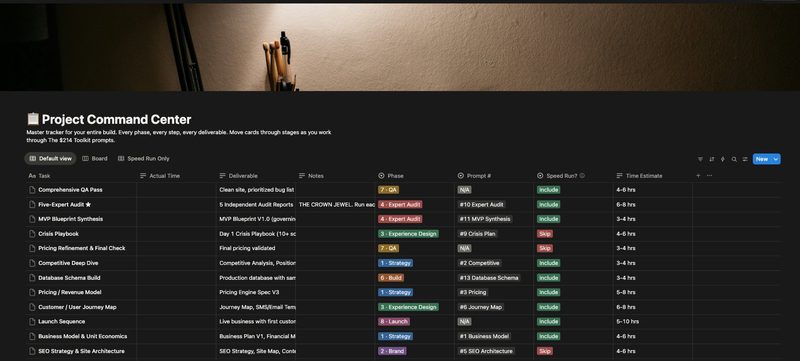Click the Project Command Center page title
This screenshot has width=800, height=361.
click(x=116, y=119)
